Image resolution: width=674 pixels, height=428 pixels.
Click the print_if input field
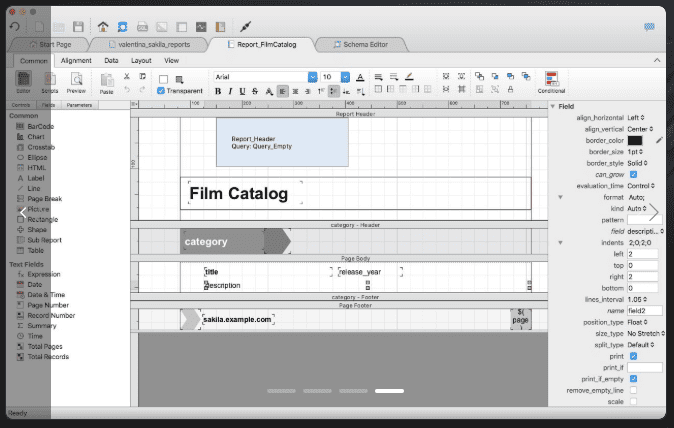coord(645,367)
